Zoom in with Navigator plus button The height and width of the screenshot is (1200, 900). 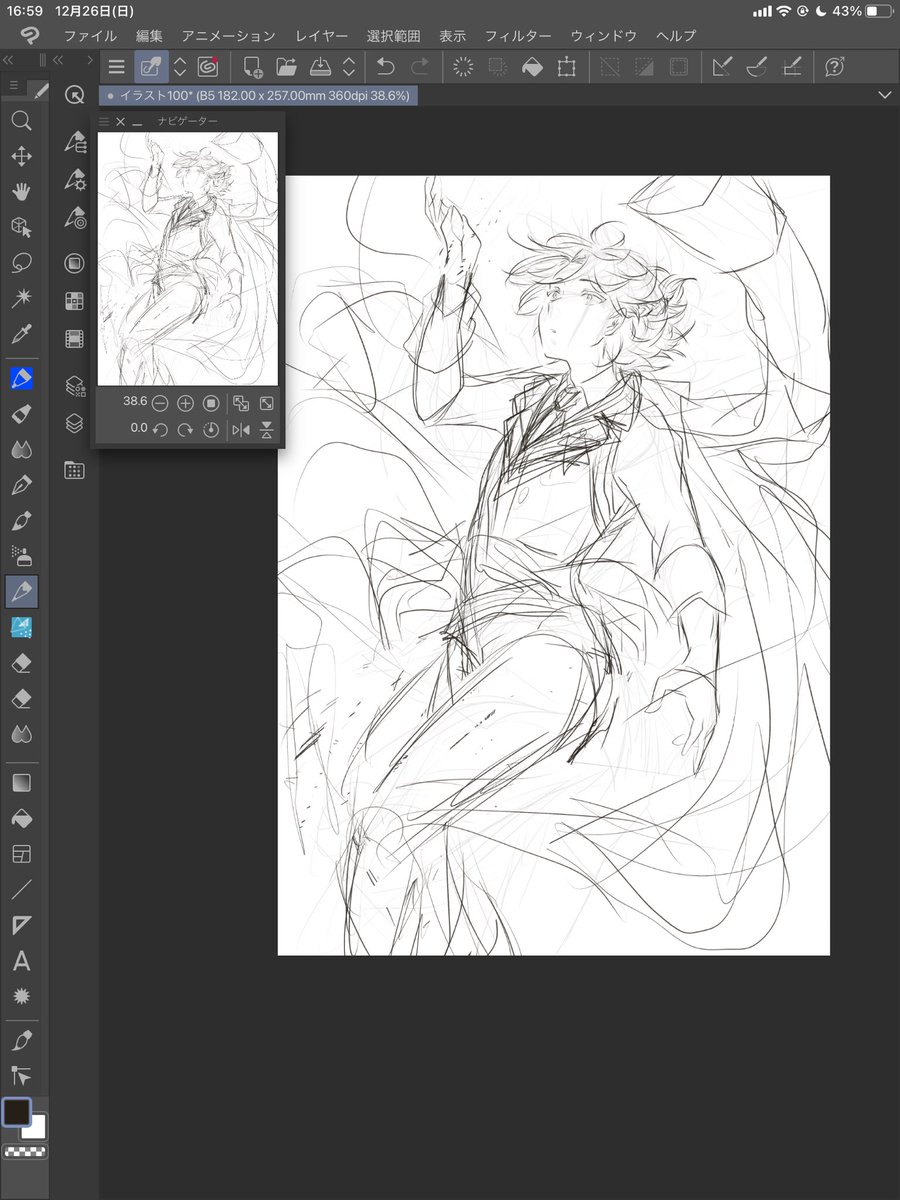point(185,403)
